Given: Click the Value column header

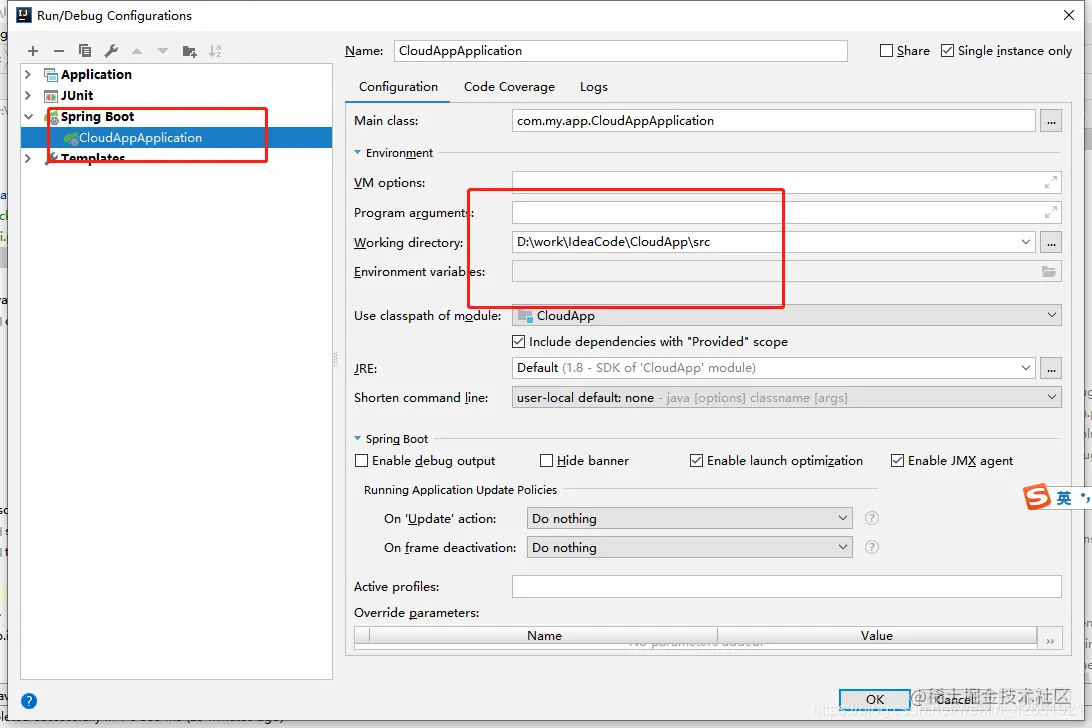Looking at the screenshot, I should pyautogui.click(x=876, y=635).
